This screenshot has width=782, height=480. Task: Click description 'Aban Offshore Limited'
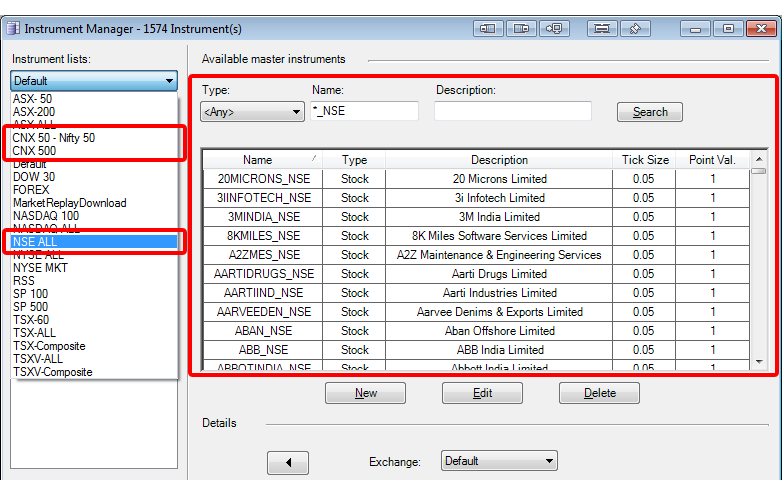[499, 330]
